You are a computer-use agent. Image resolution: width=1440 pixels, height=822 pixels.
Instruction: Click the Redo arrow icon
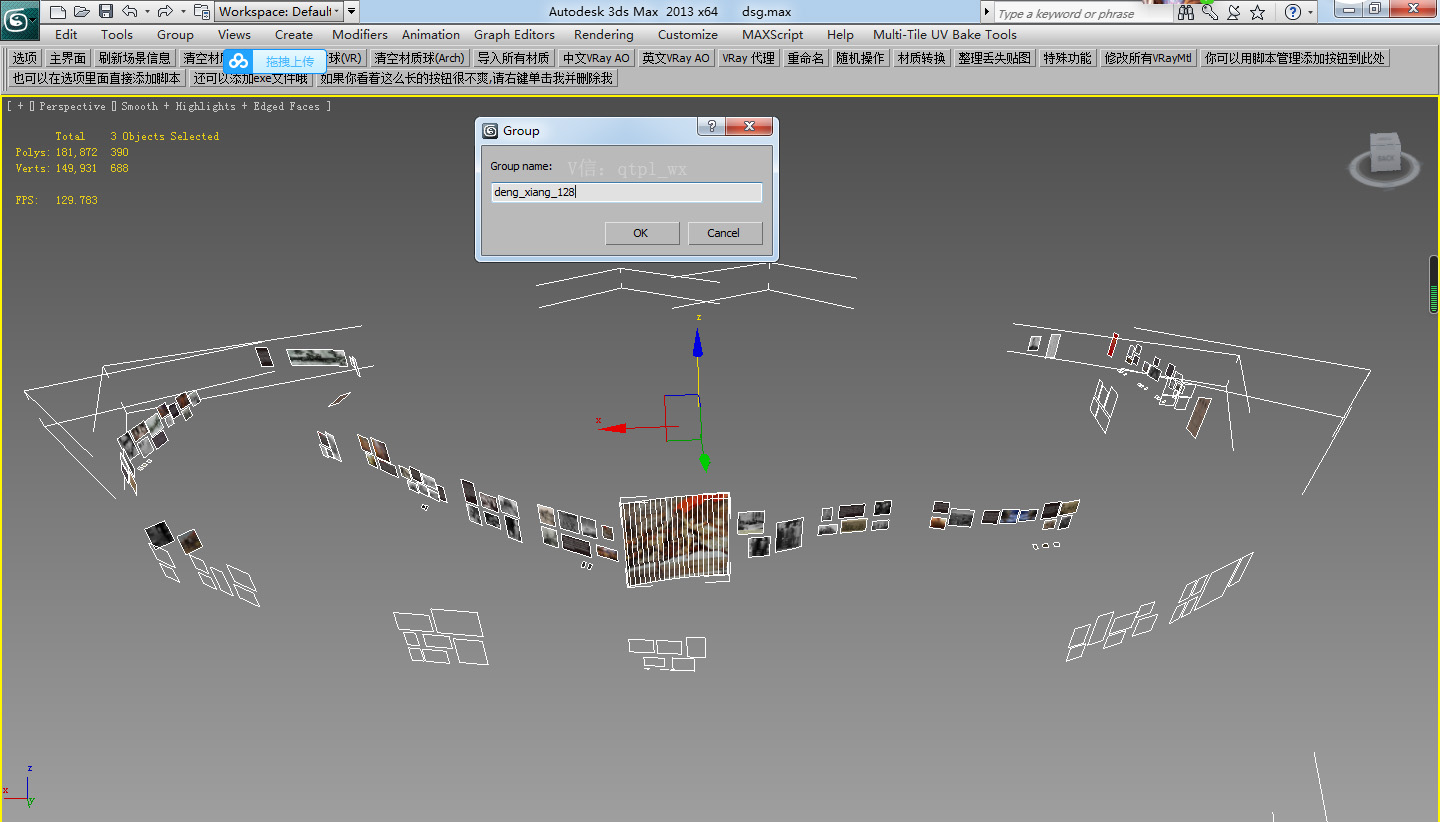coord(165,12)
